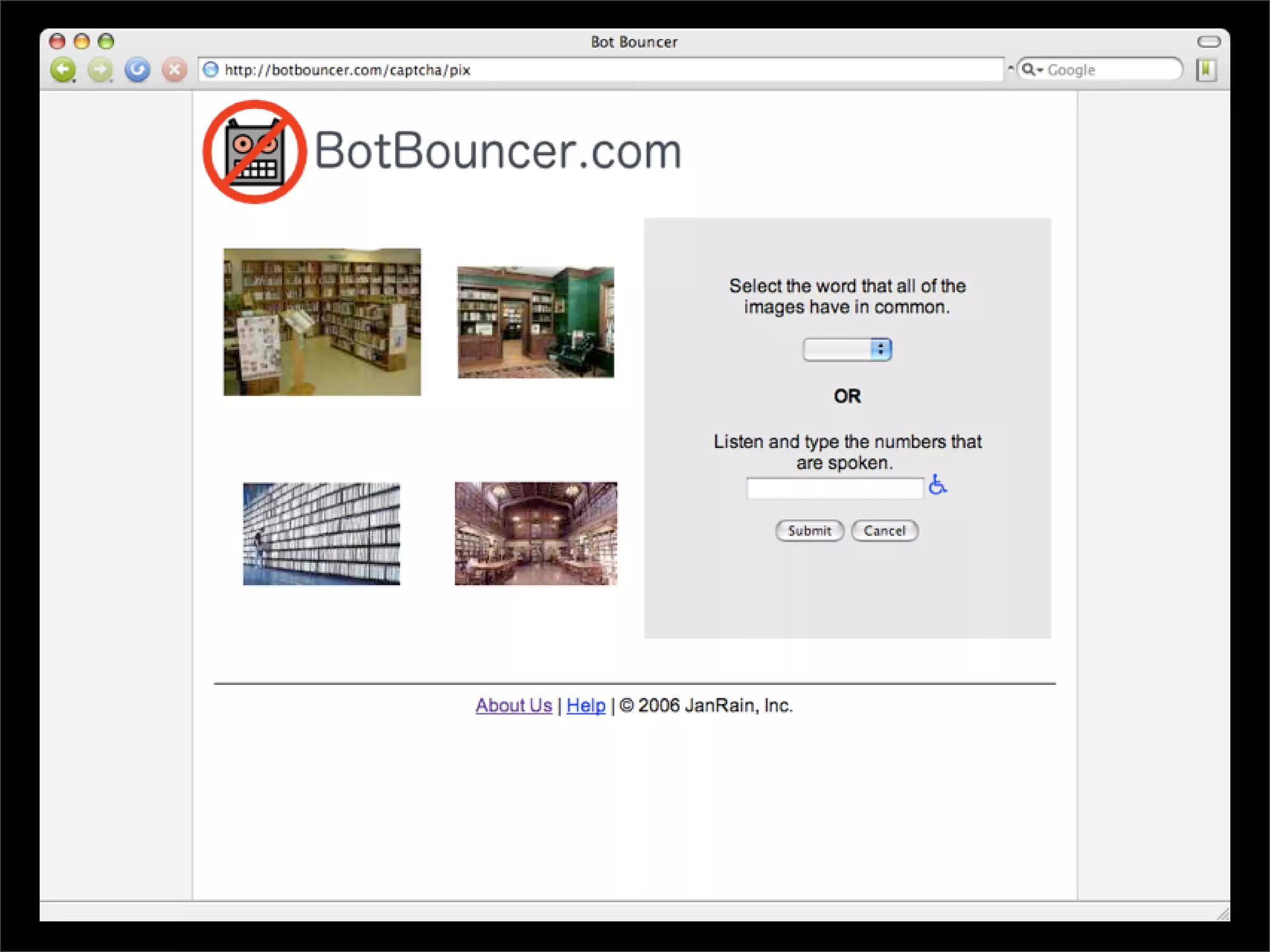Viewport: 1270px width, 952px height.
Task: Click the blue-toned shelf wall thumbnail
Action: (x=321, y=534)
